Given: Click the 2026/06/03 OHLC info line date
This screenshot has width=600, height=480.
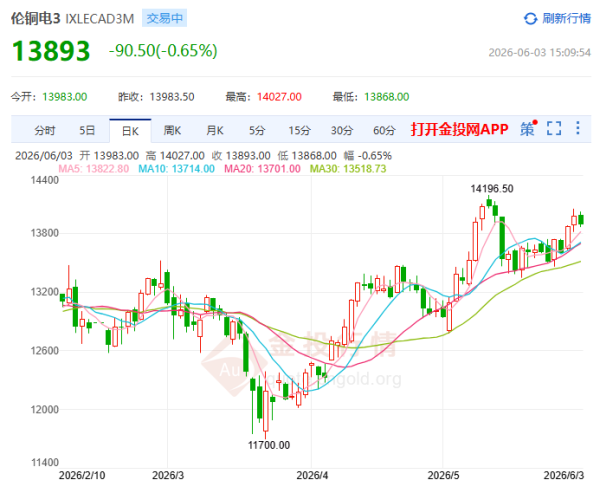Looking at the screenshot, I should click(x=44, y=156).
